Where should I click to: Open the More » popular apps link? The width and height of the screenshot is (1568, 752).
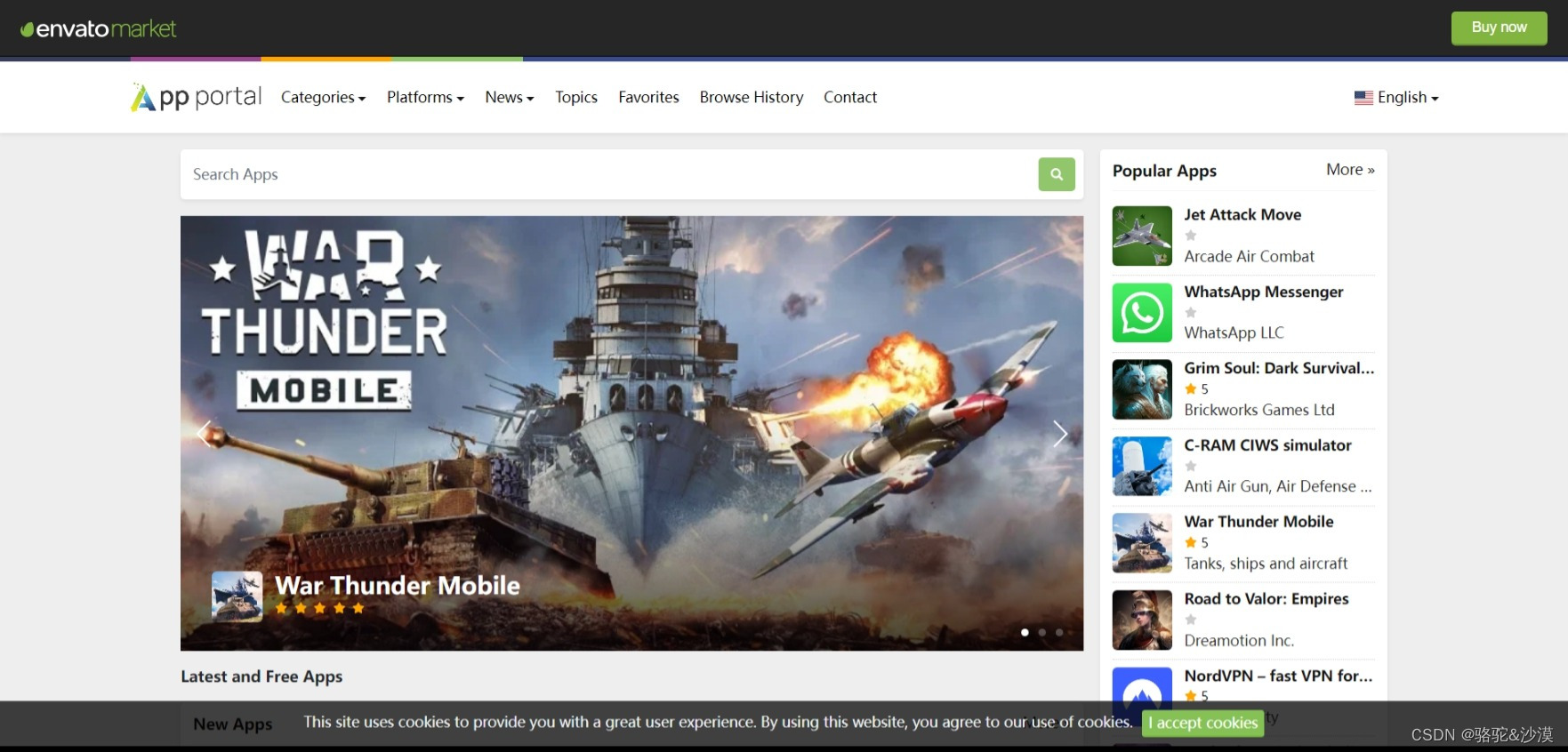pos(1350,170)
